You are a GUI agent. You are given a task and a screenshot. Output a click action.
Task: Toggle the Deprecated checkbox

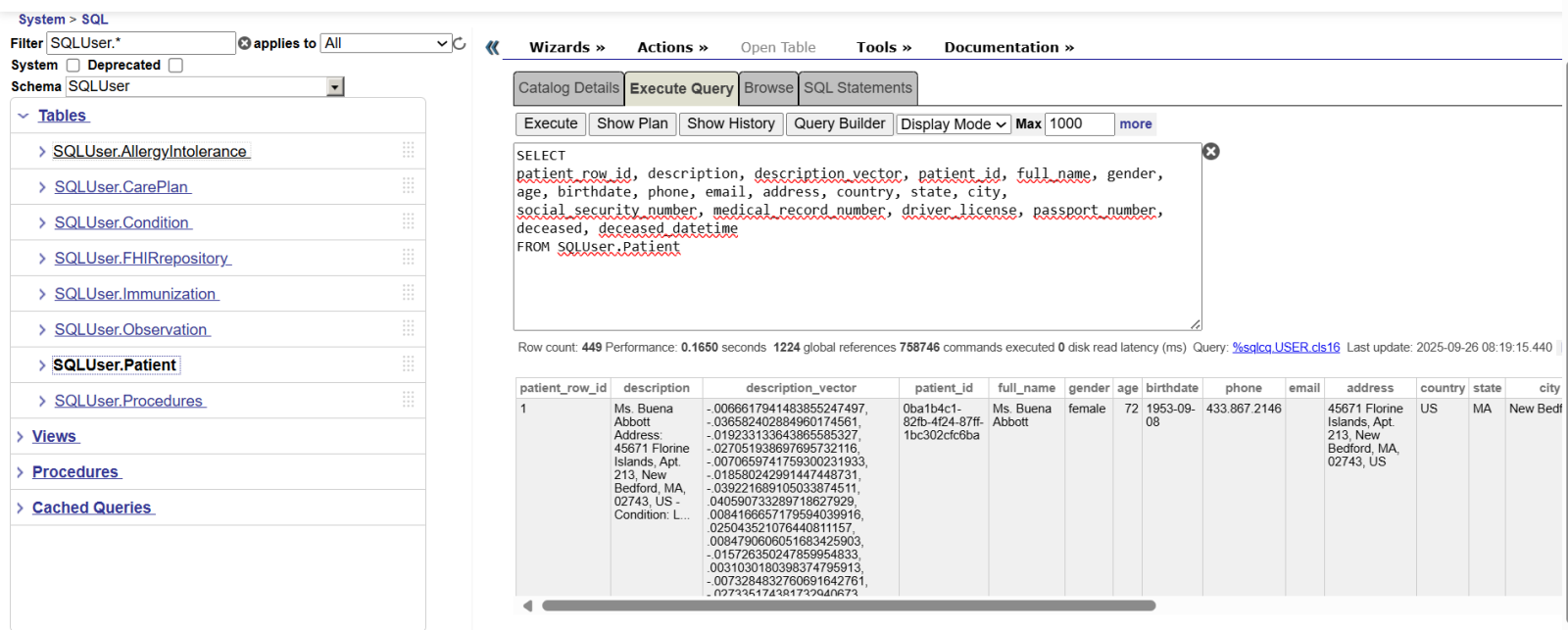tap(175, 66)
